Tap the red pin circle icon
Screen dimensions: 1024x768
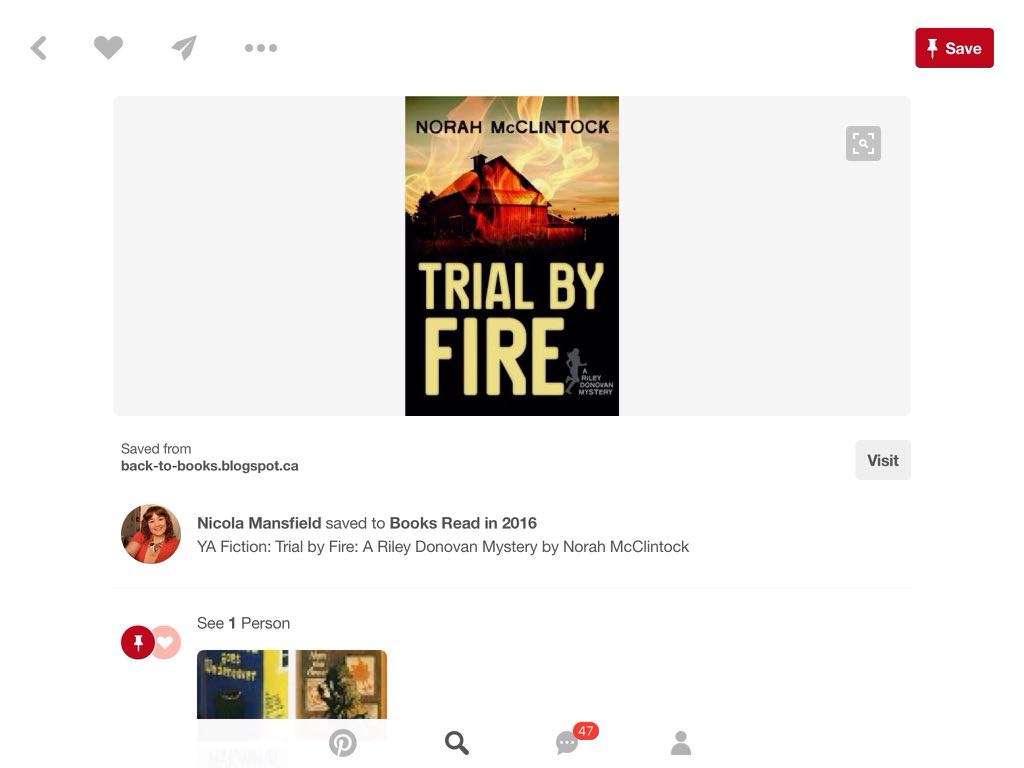tap(138, 643)
